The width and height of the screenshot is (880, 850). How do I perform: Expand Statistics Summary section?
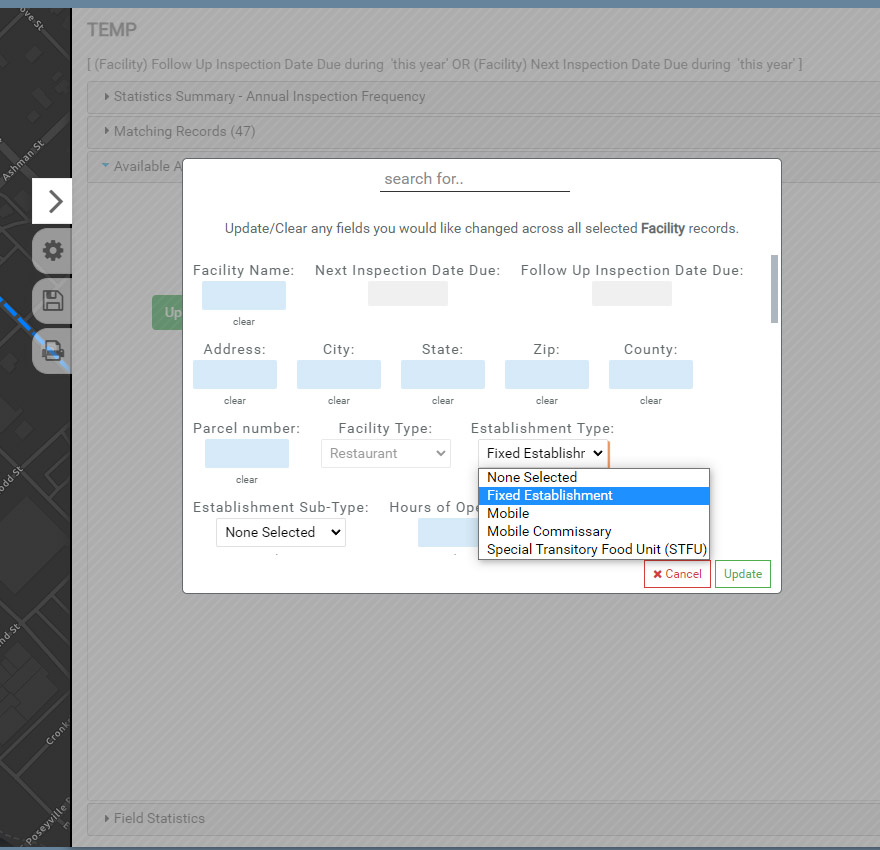(x=269, y=97)
